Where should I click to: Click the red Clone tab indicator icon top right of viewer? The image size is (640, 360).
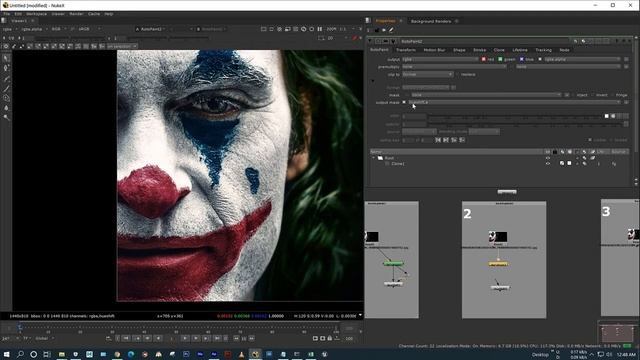coord(354,38)
